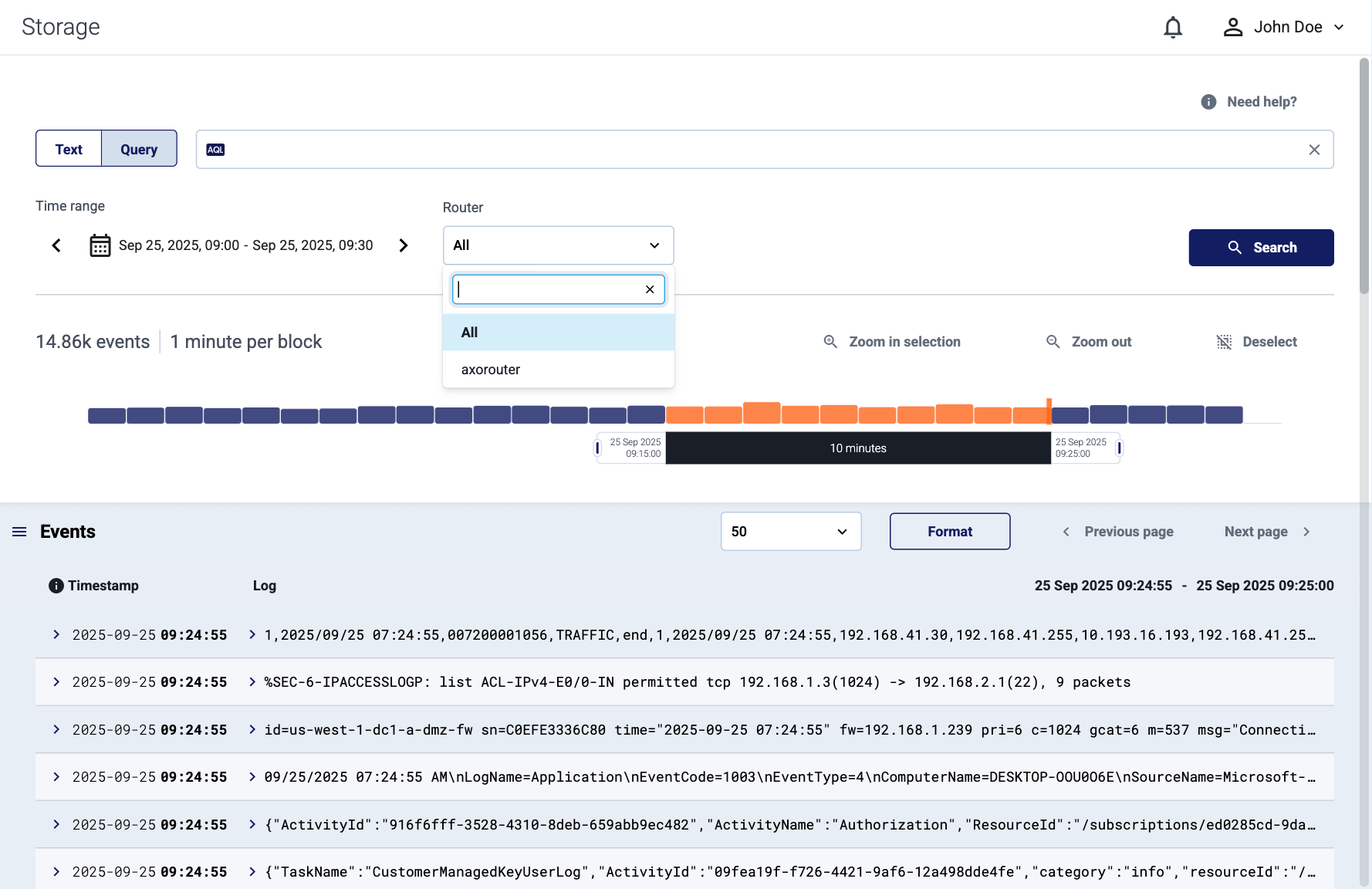The height and width of the screenshot is (889, 1372).
Task: Click the calendar icon for time range
Action: (100, 245)
